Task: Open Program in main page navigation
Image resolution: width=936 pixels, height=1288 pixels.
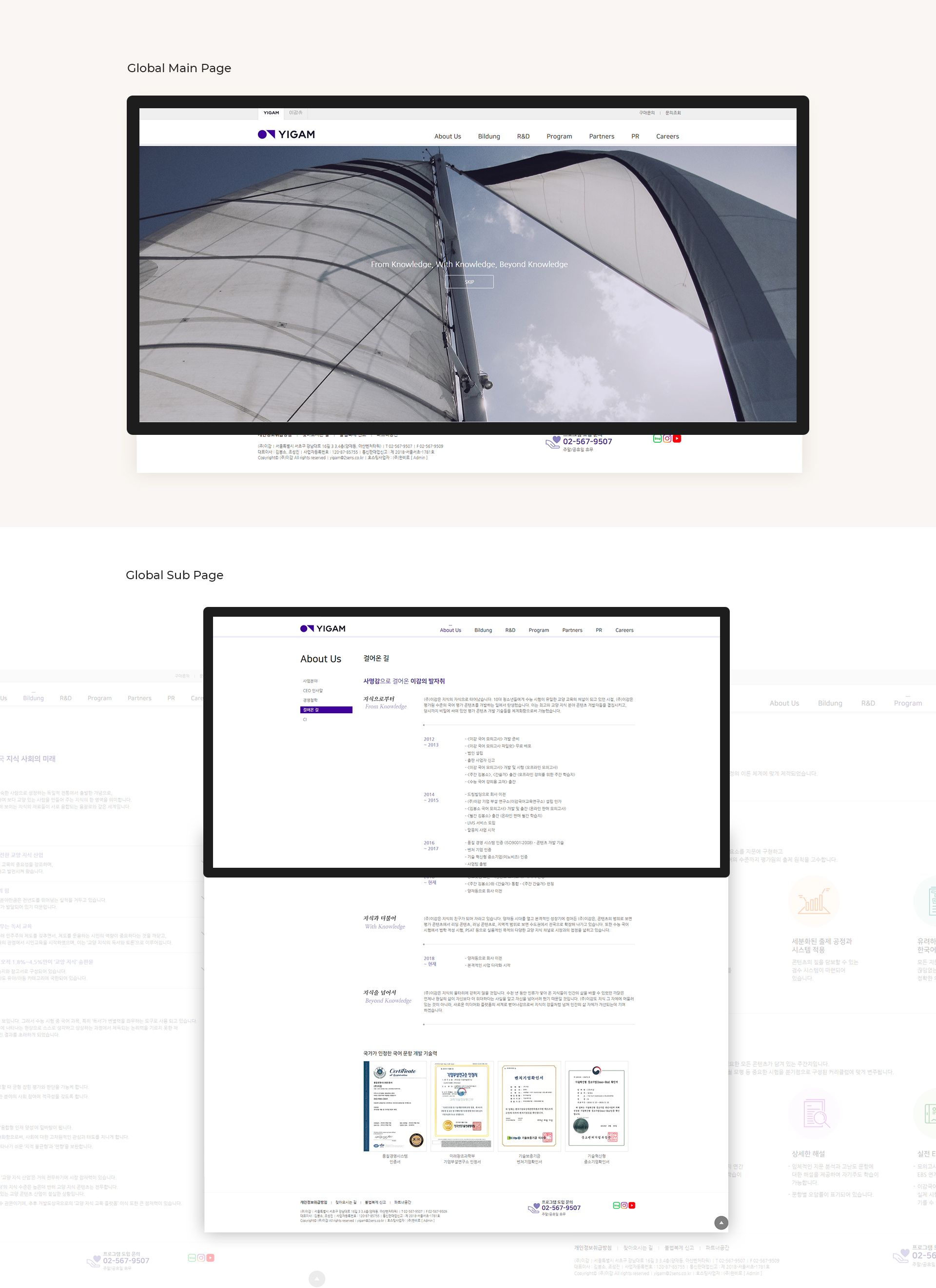Action: pos(560,137)
